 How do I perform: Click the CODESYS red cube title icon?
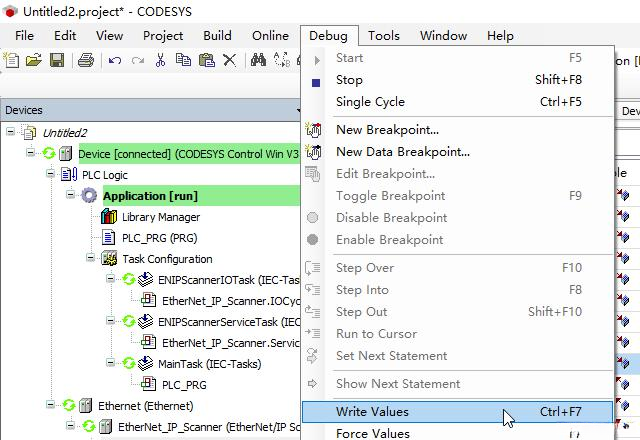10,11
